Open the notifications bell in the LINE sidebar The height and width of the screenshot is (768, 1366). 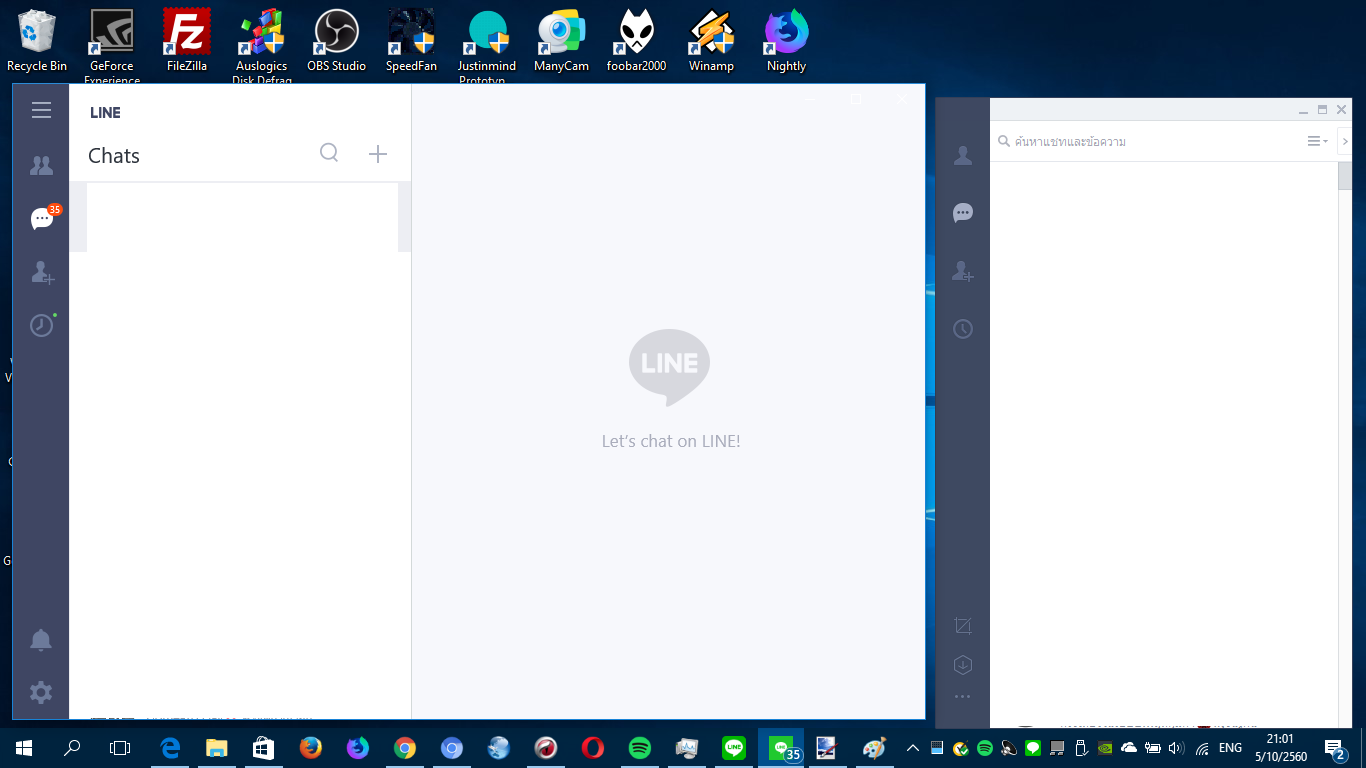click(x=41, y=640)
